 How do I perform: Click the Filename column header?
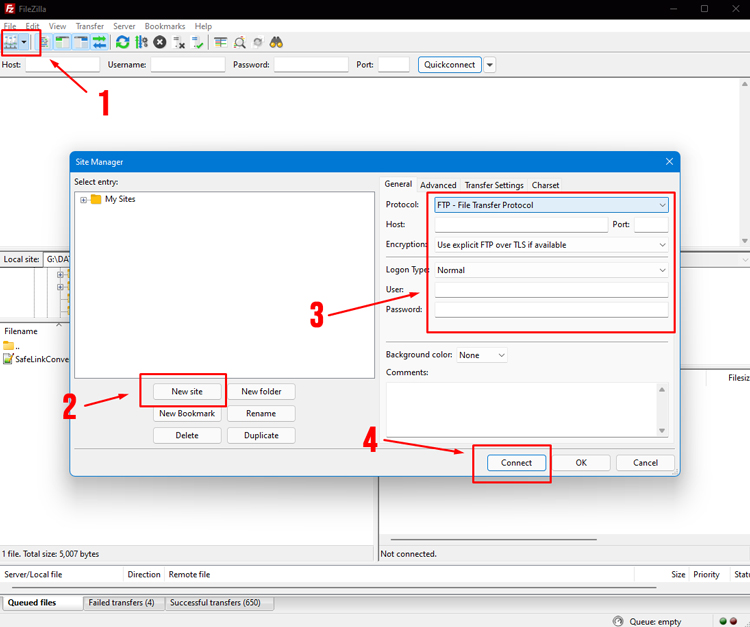(x=21, y=331)
